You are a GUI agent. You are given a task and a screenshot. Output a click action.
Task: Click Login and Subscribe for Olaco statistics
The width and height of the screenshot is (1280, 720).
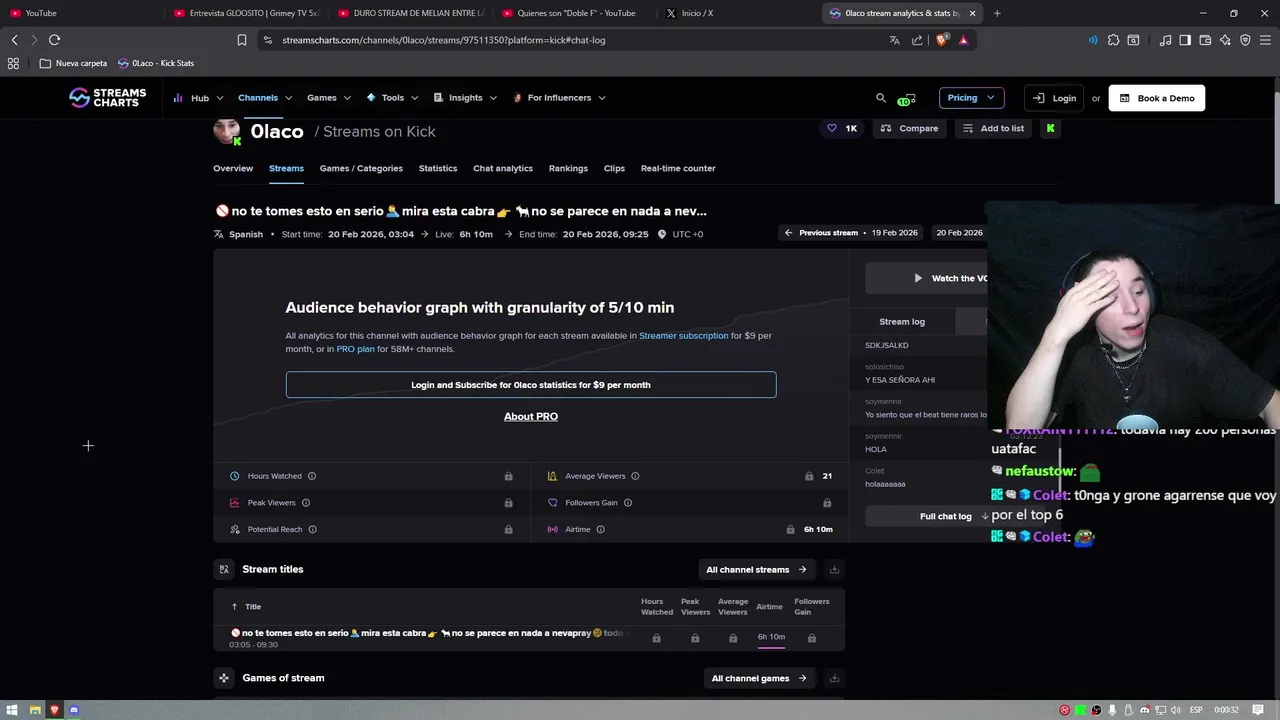[531, 385]
